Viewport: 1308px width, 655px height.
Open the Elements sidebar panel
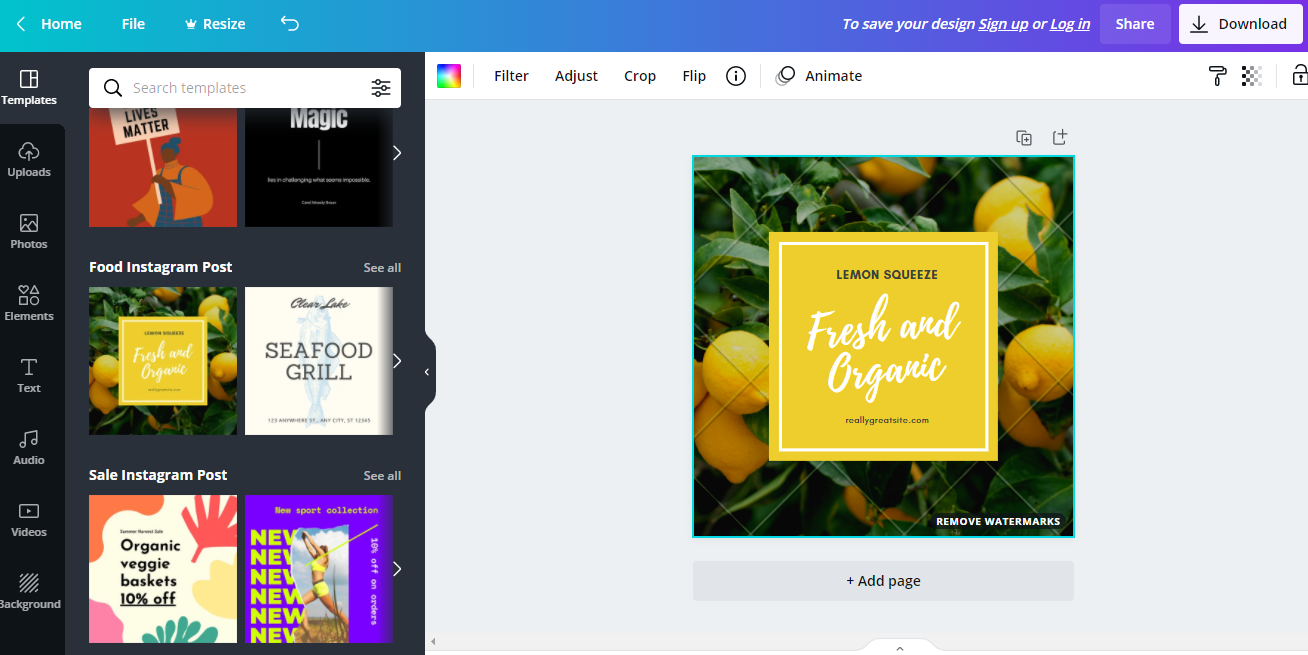coord(29,304)
